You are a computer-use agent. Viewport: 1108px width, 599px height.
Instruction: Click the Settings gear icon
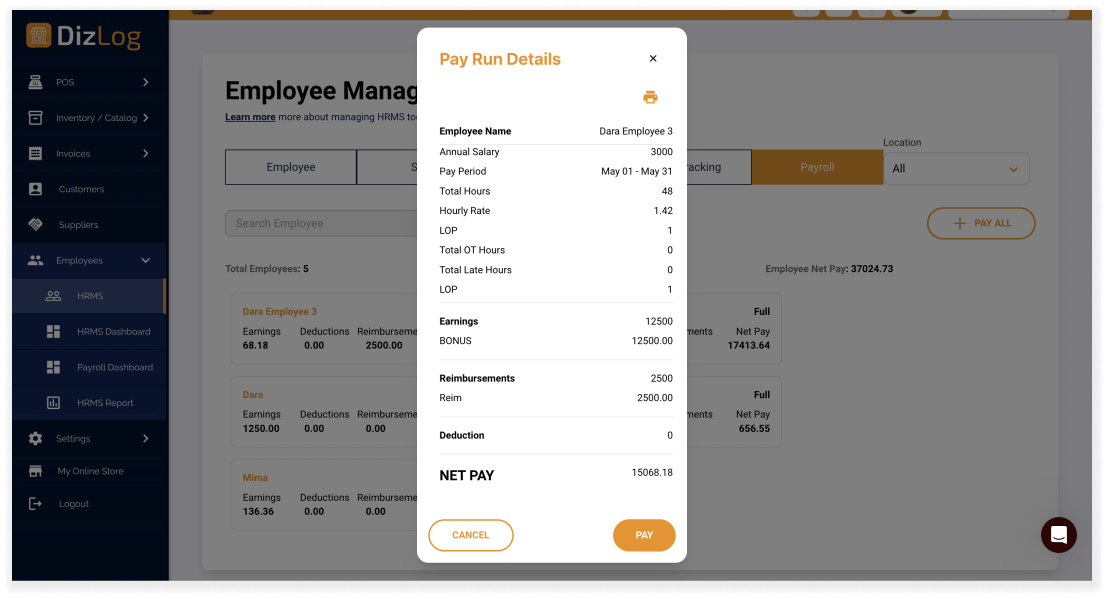(36, 439)
